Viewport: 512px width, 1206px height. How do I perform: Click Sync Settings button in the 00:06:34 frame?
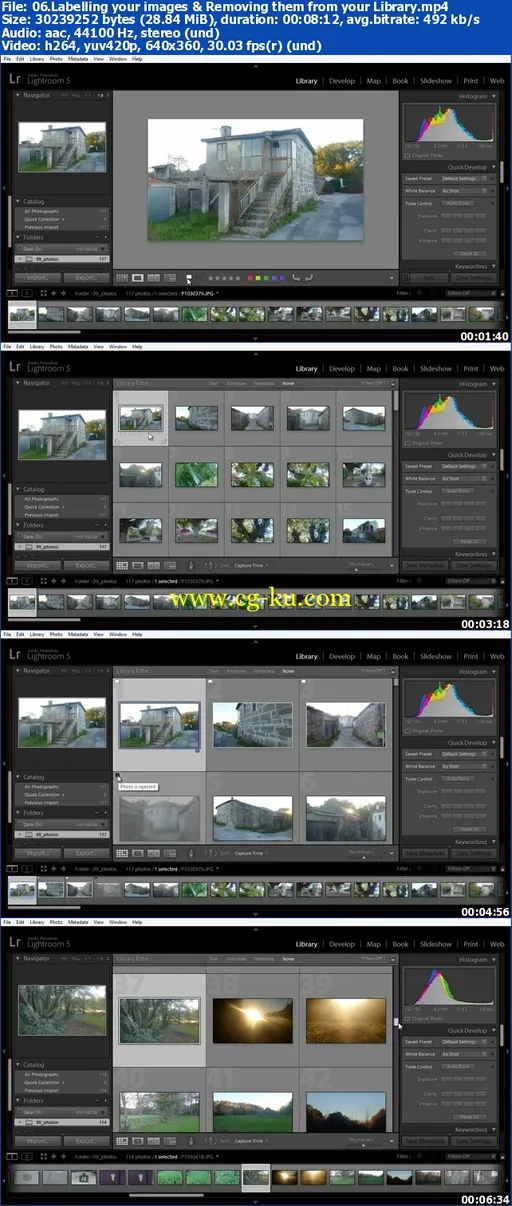pos(473,1141)
